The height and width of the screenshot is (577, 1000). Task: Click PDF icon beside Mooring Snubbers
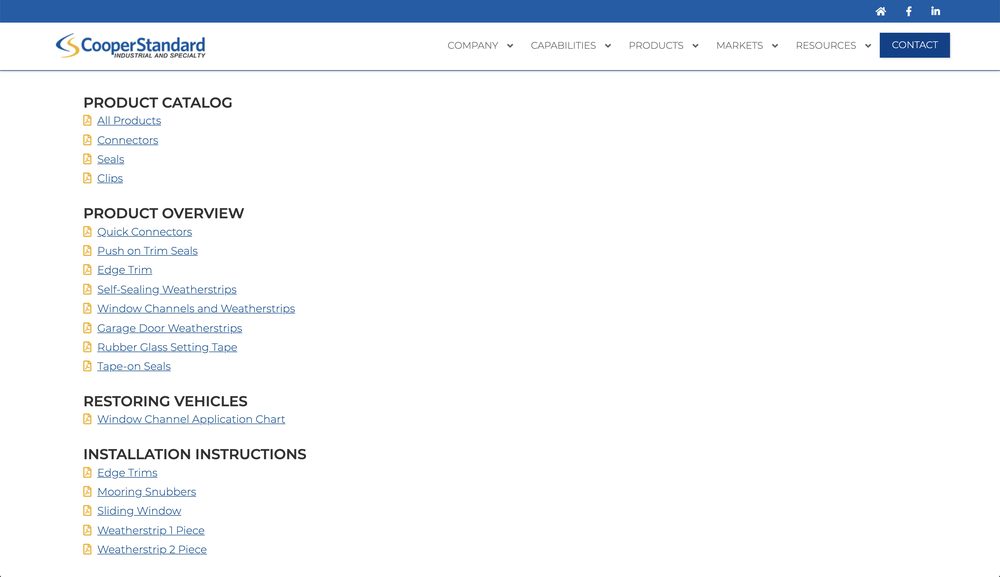coord(87,492)
